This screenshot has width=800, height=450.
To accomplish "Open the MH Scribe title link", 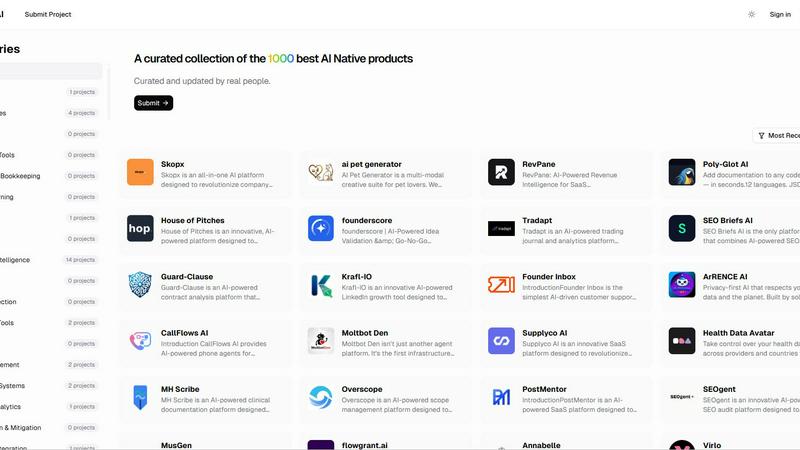I will click(180, 389).
